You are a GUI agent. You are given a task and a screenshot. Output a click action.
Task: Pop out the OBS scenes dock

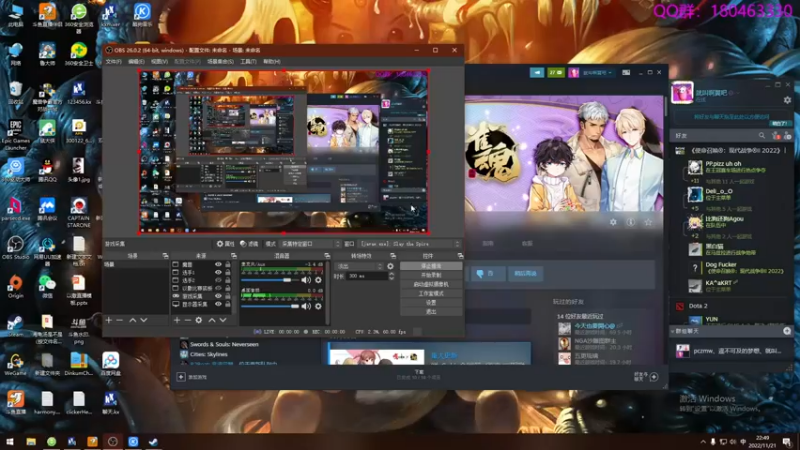165,256
